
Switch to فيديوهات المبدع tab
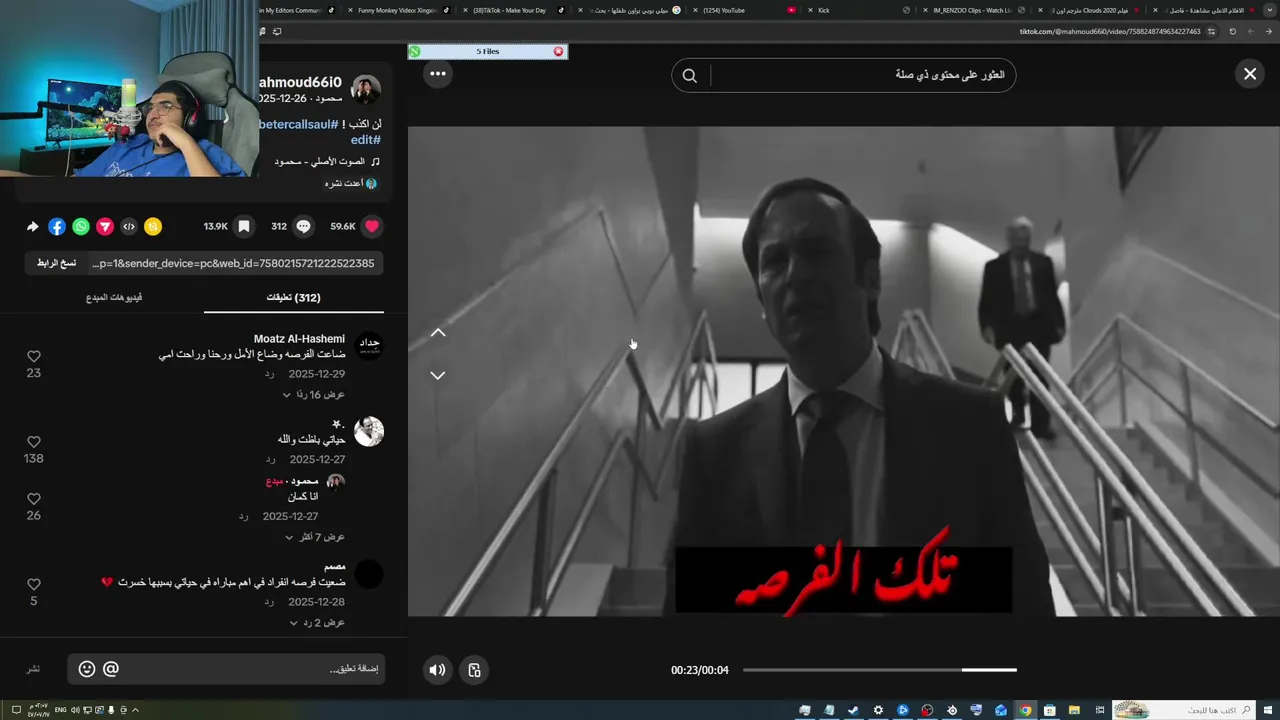click(x=114, y=297)
